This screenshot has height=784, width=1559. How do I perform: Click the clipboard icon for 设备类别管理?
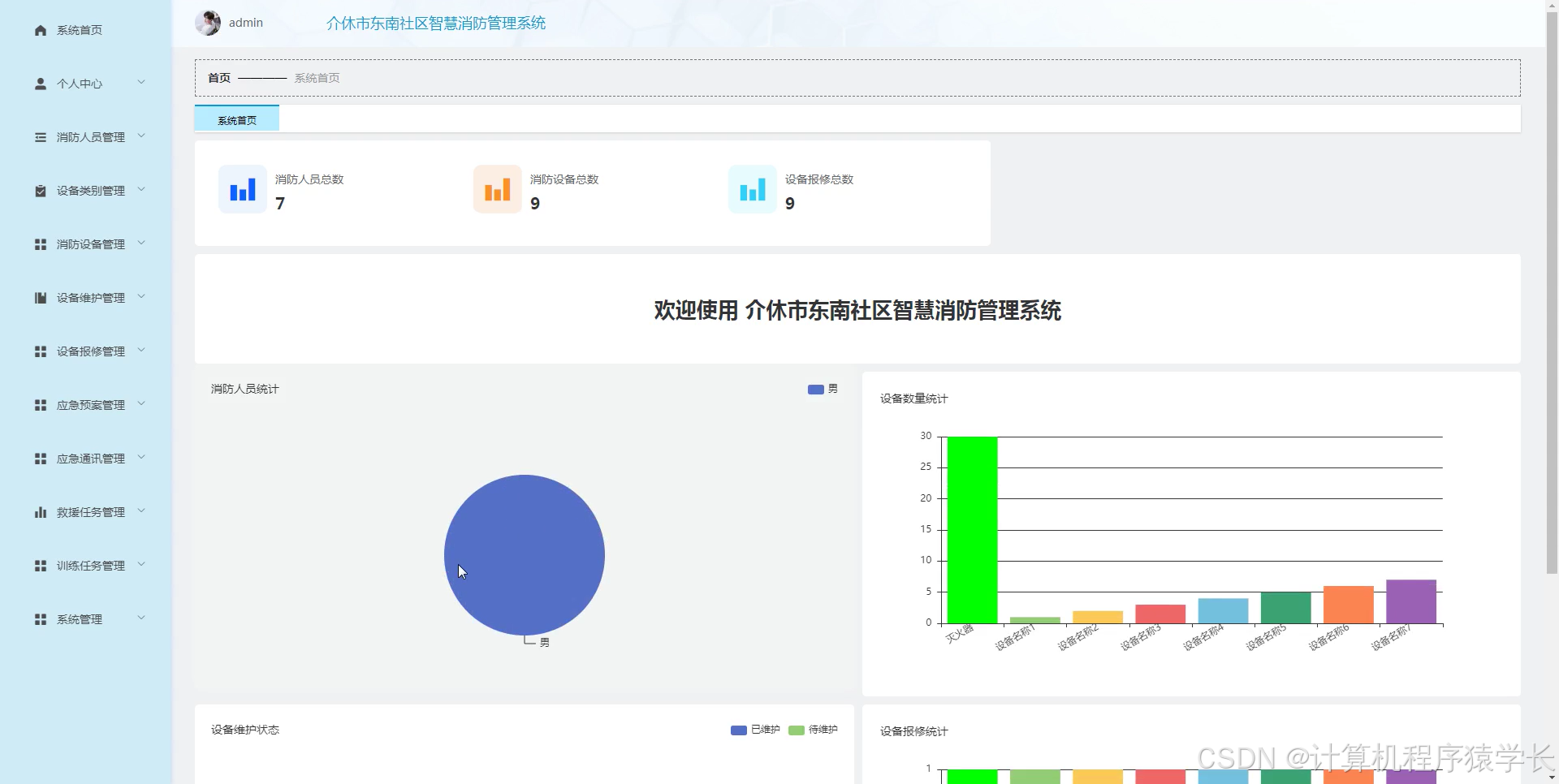coord(41,191)
